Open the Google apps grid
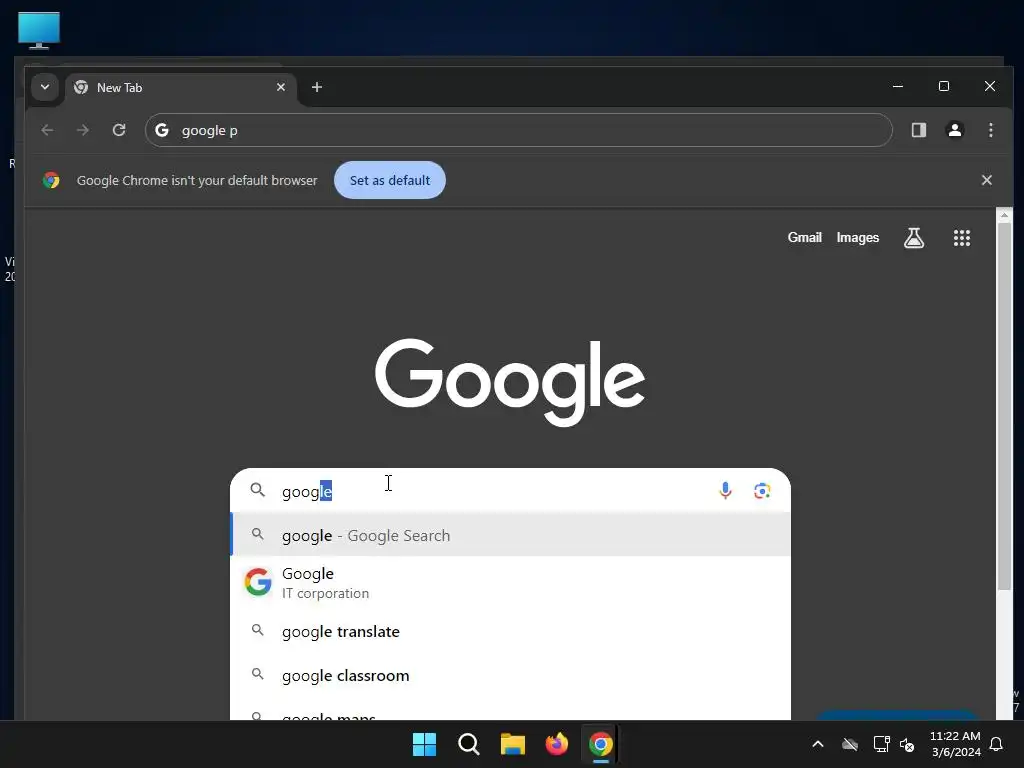1024x768 pixels. (961, 238)
